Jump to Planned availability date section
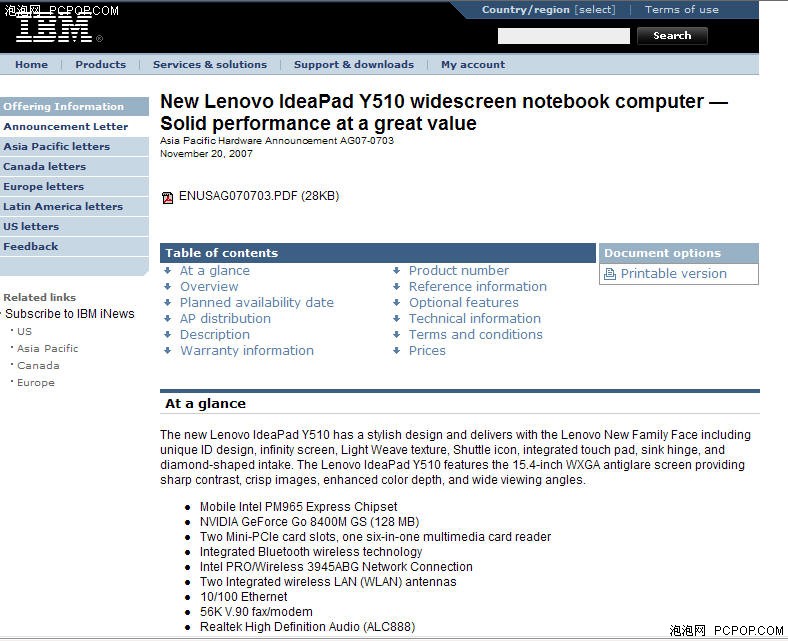 coord(257,303)
